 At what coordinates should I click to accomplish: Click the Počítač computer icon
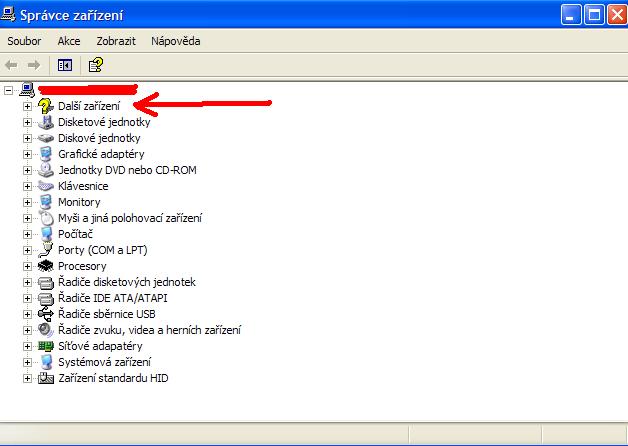point(46,234)
